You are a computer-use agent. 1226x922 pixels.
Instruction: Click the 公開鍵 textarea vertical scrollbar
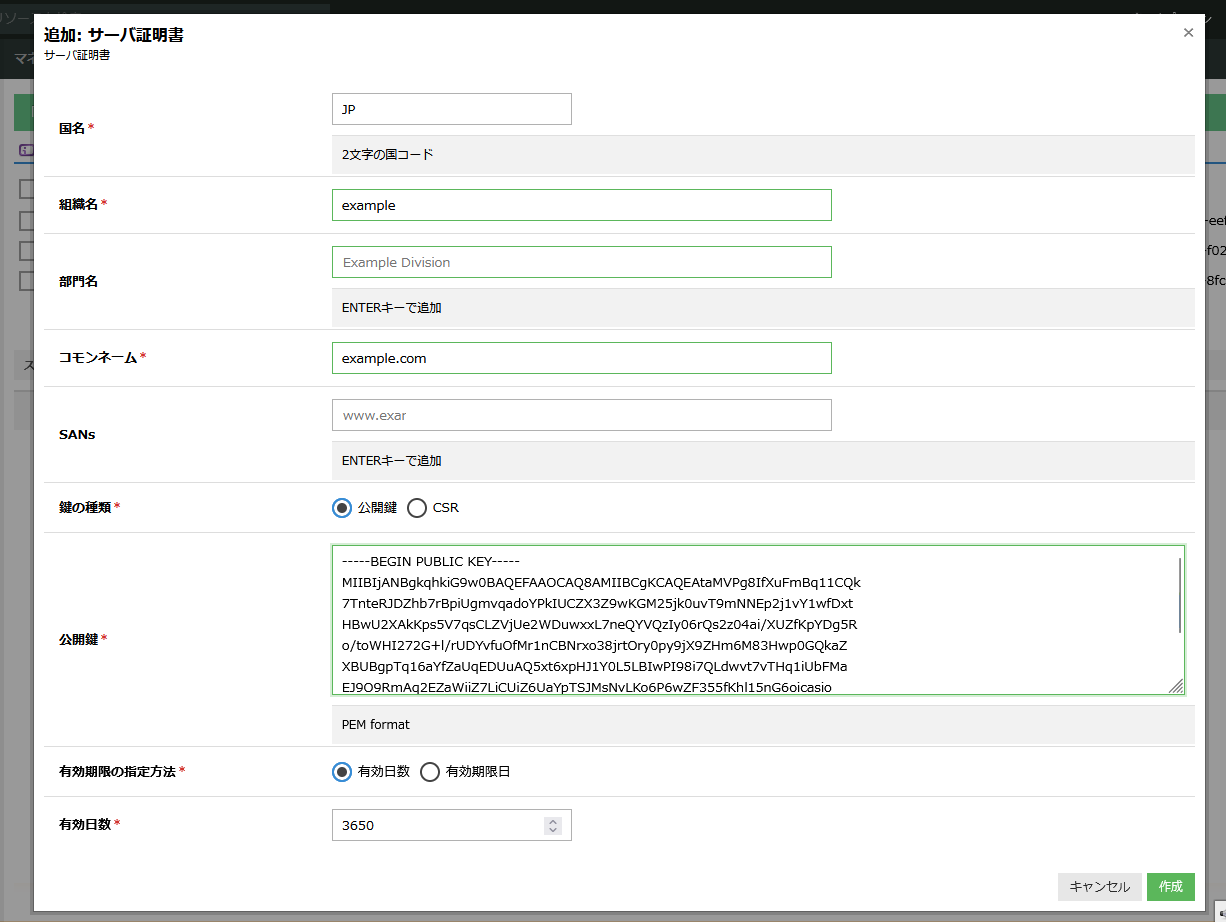tap(1180, 595)
